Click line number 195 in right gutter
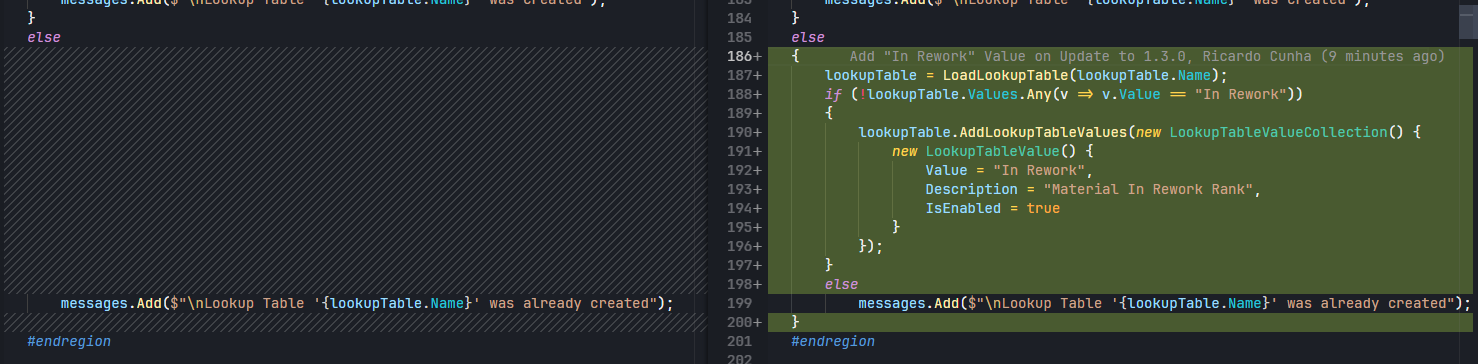This screenshot has width=1478, height=364. click(x=740, y=228)
